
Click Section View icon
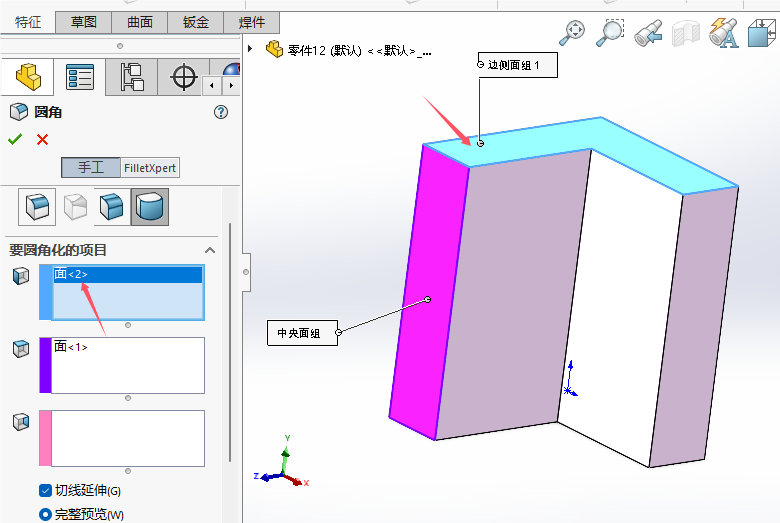[x=686, y=33]
